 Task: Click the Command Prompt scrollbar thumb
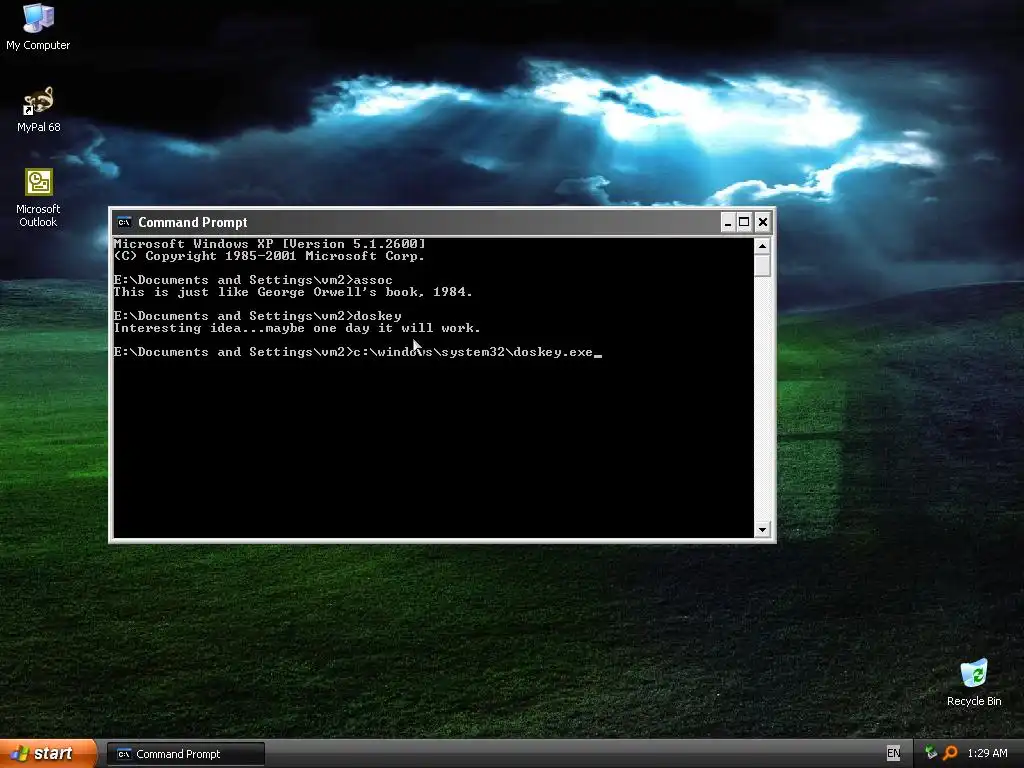[762, 265]
